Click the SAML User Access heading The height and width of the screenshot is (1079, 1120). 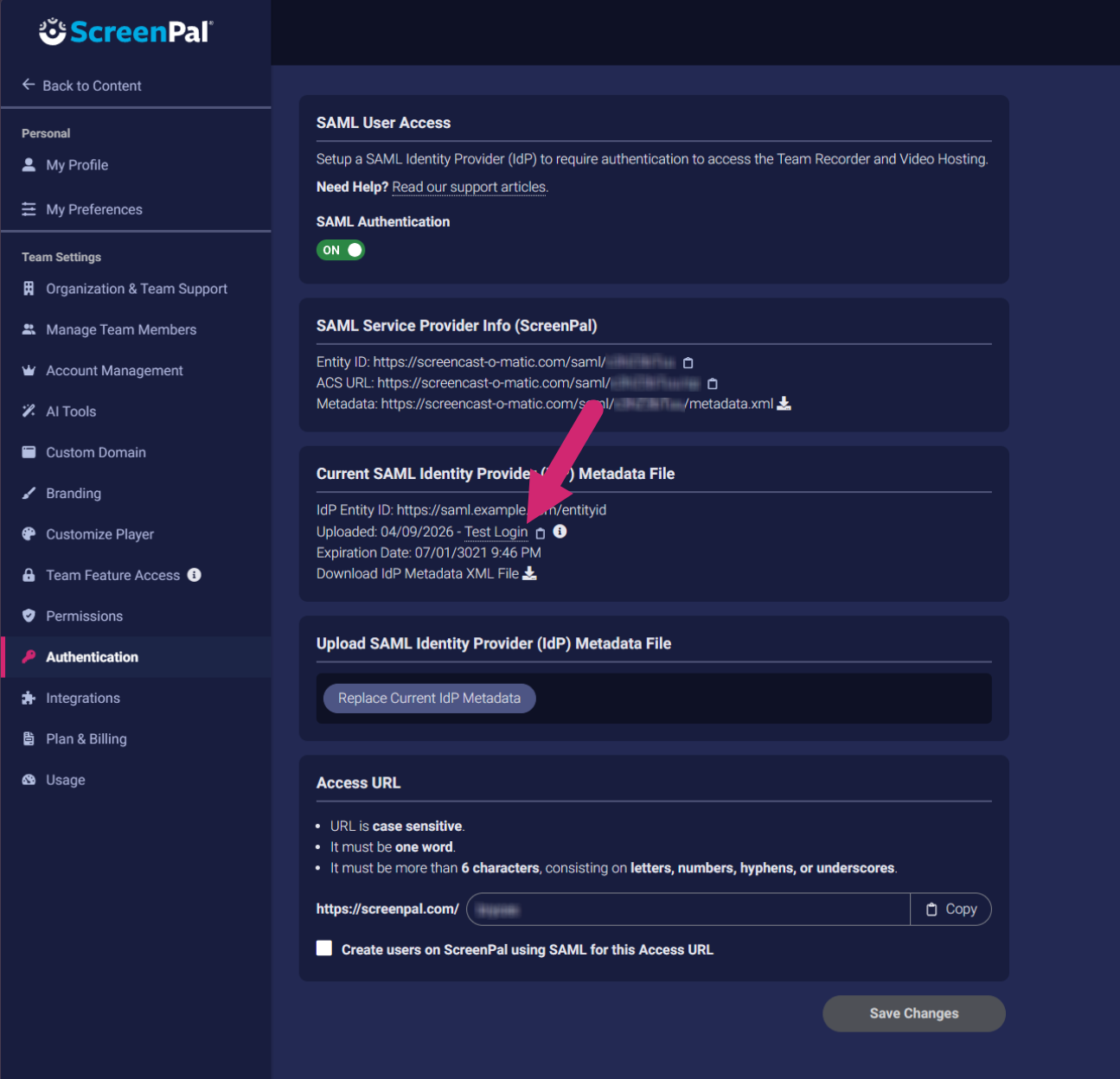tap(383, 123)
